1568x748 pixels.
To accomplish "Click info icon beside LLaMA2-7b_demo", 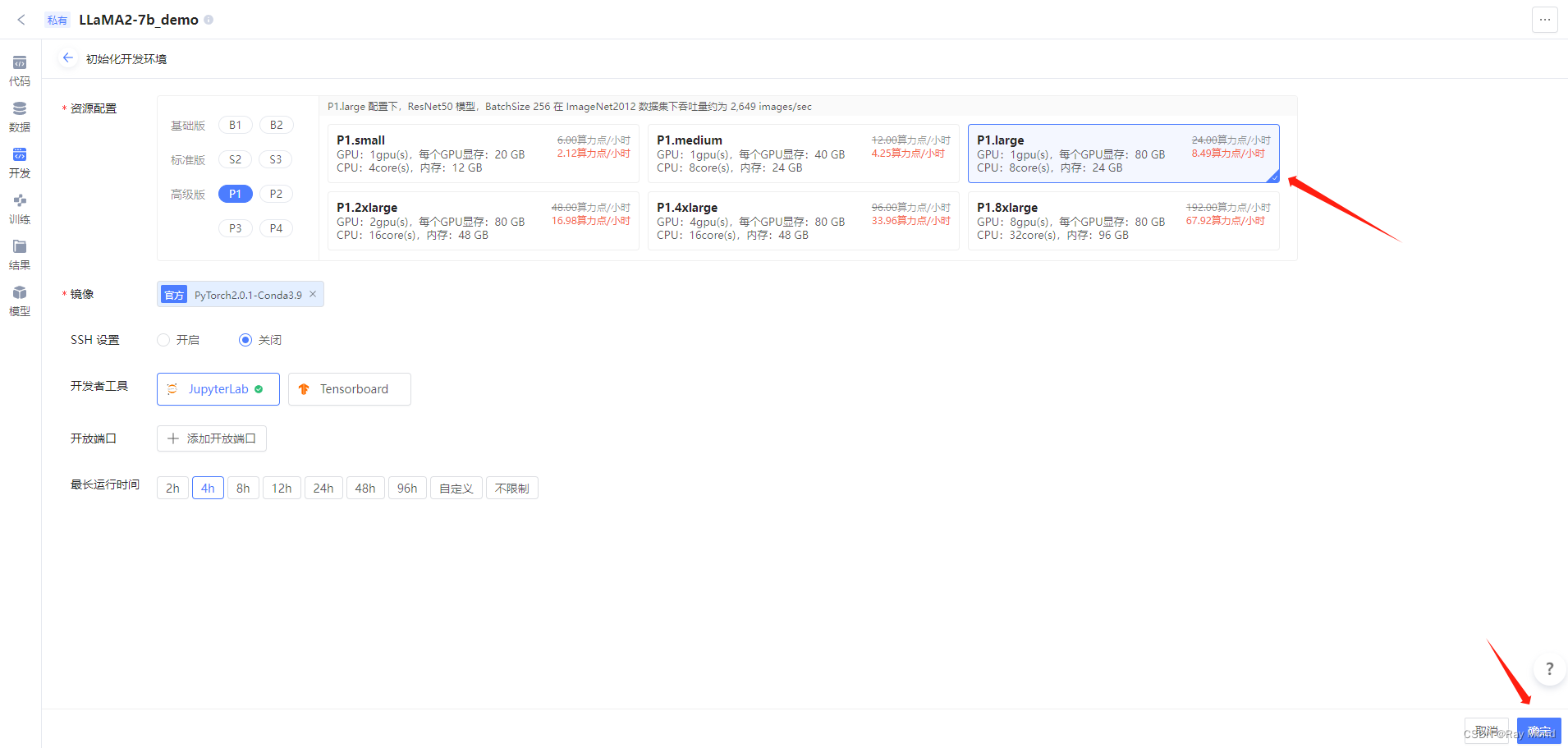I will pos(209,20).
